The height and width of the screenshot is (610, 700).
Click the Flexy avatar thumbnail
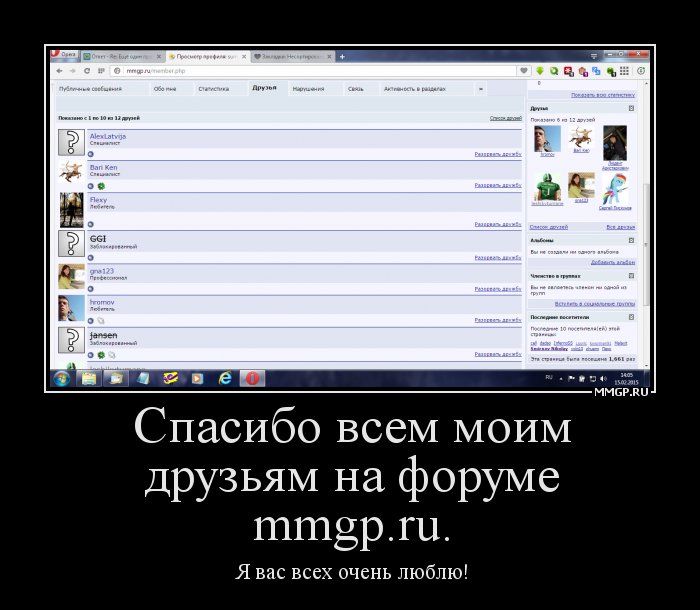71,210
